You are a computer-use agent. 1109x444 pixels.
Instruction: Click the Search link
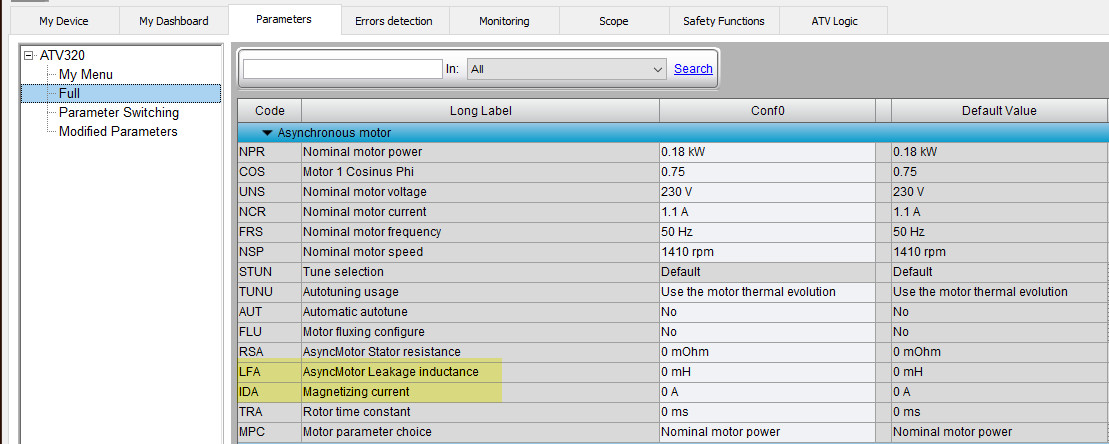(x=693, y=69)
